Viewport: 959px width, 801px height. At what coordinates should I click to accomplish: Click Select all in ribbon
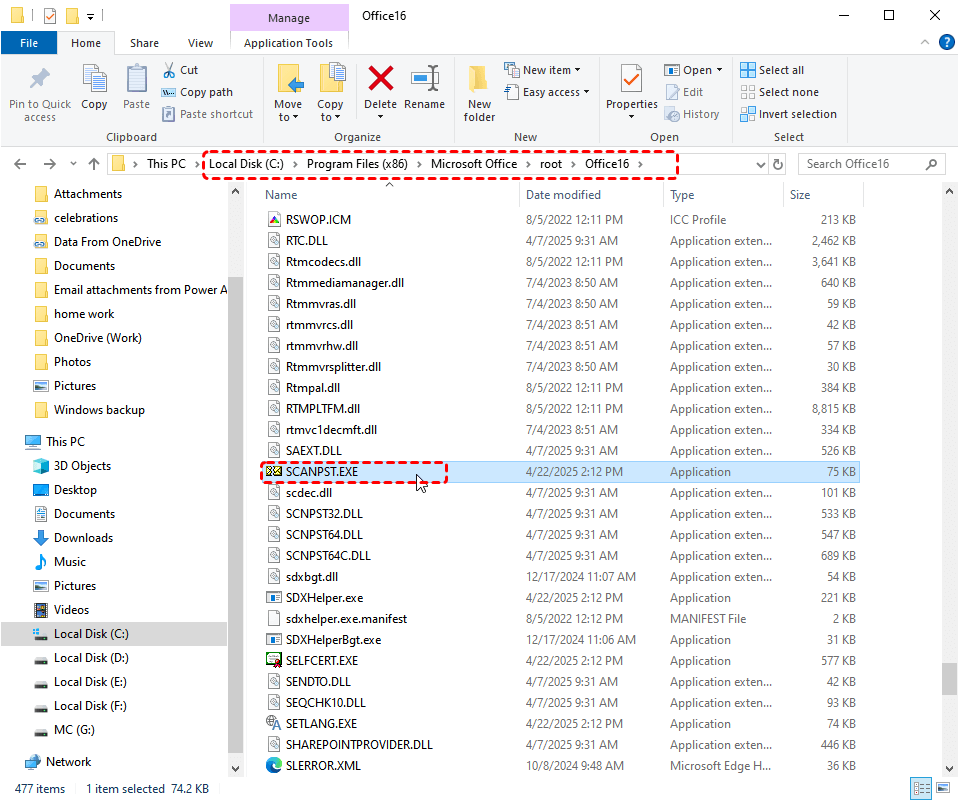tap(772, 70)
